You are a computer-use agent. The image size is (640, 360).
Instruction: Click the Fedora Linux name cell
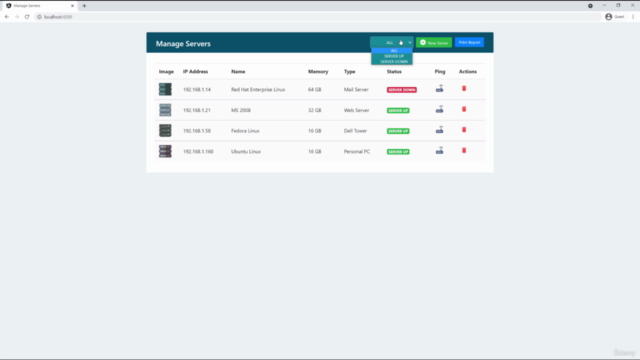(x=245, y=131)
